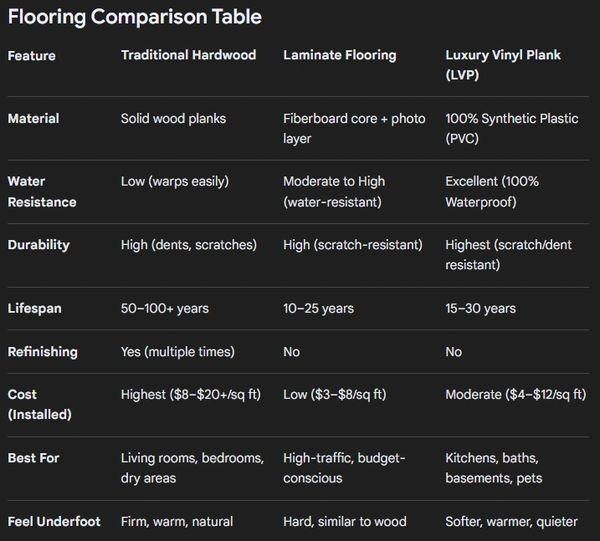Click the "Feature" column header

click(x=32, y=56)
